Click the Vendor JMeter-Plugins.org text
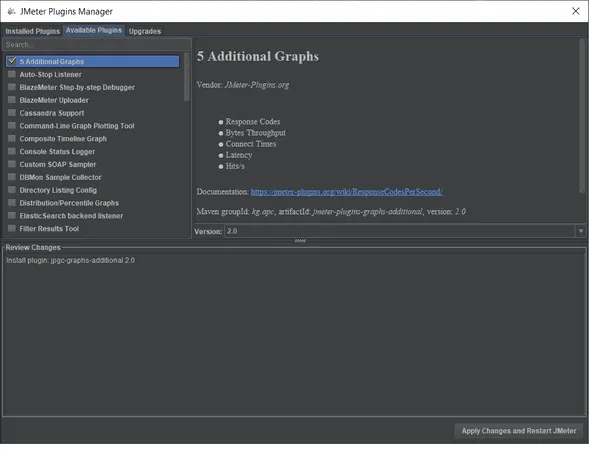 tap(243, 85)
